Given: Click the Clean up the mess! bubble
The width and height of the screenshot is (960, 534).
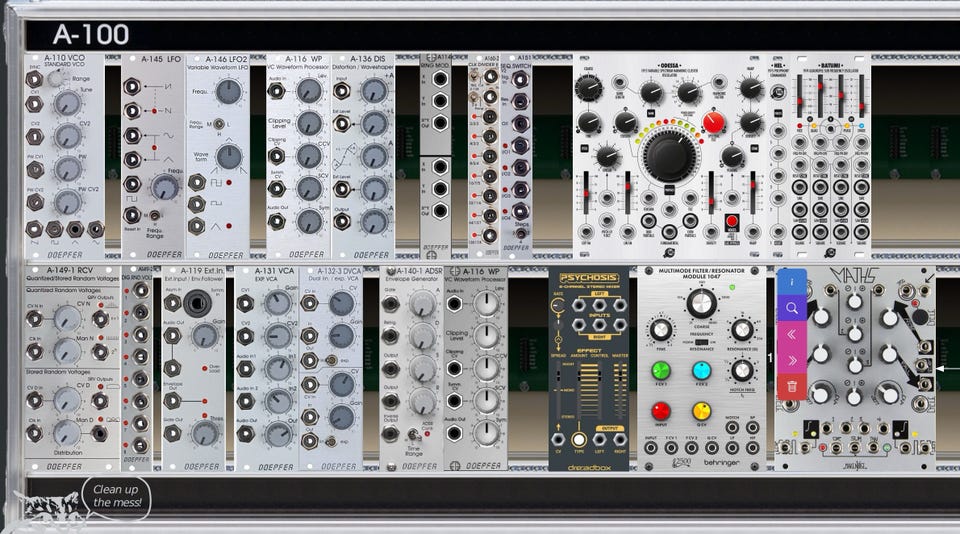Looking at the screenshot, I should click(117, 496).
